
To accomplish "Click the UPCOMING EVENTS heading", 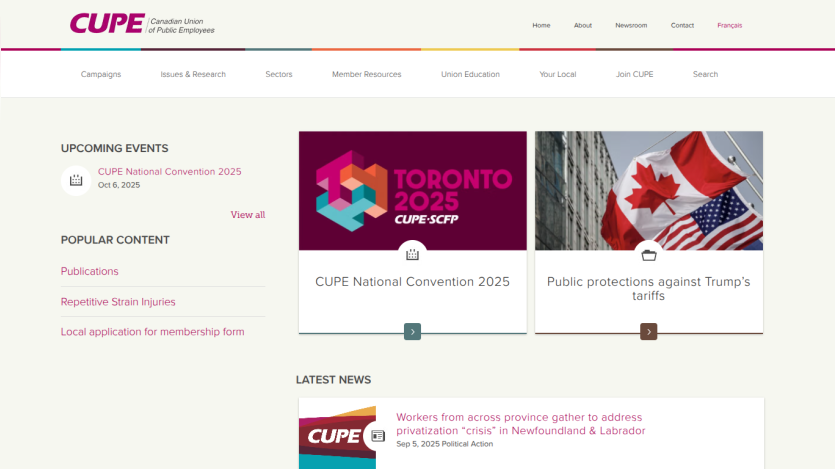I will pyautogui.click(x=114, y=149).
